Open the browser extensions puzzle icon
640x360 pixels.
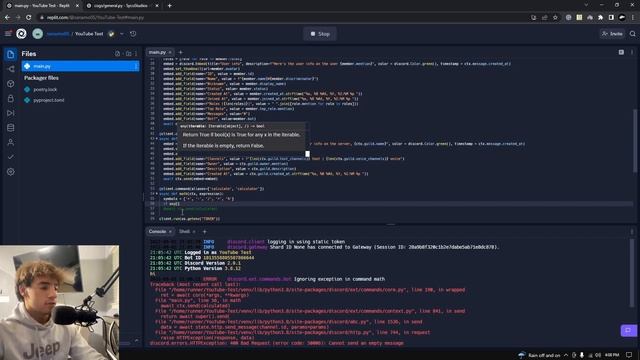tap(600, 18)
